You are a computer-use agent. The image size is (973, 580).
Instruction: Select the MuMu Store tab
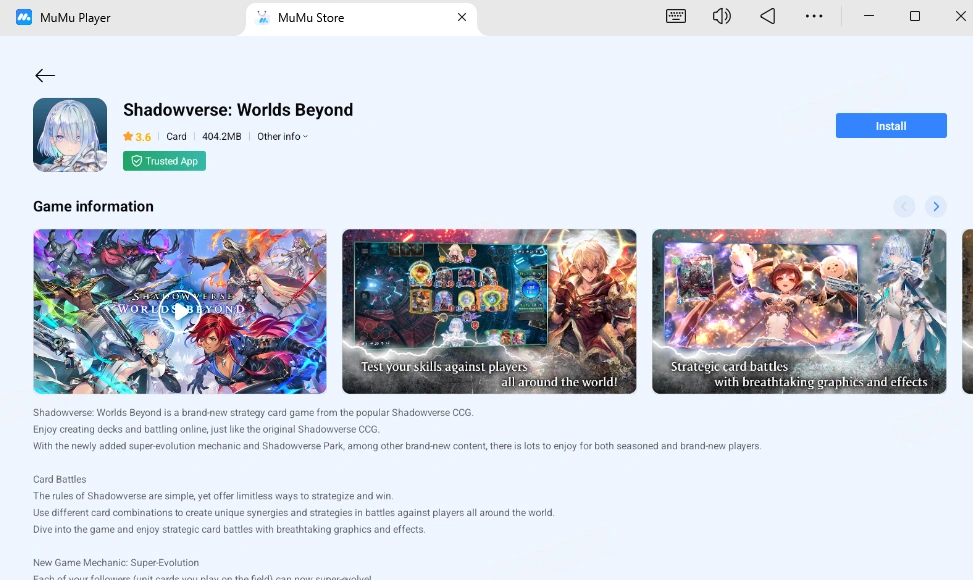click(x=361, y=18)
